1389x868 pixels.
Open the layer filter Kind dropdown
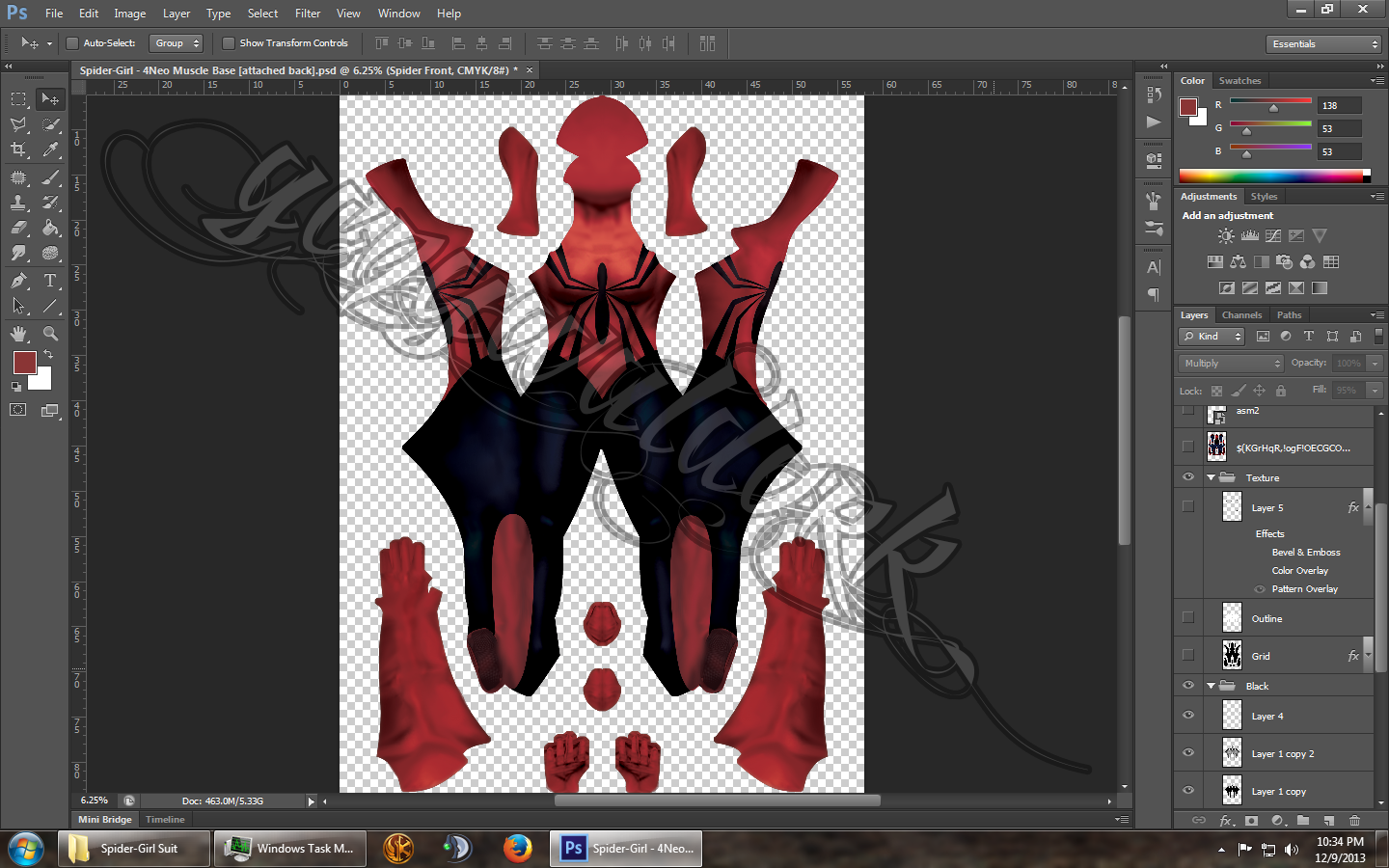coord(1212,337)
